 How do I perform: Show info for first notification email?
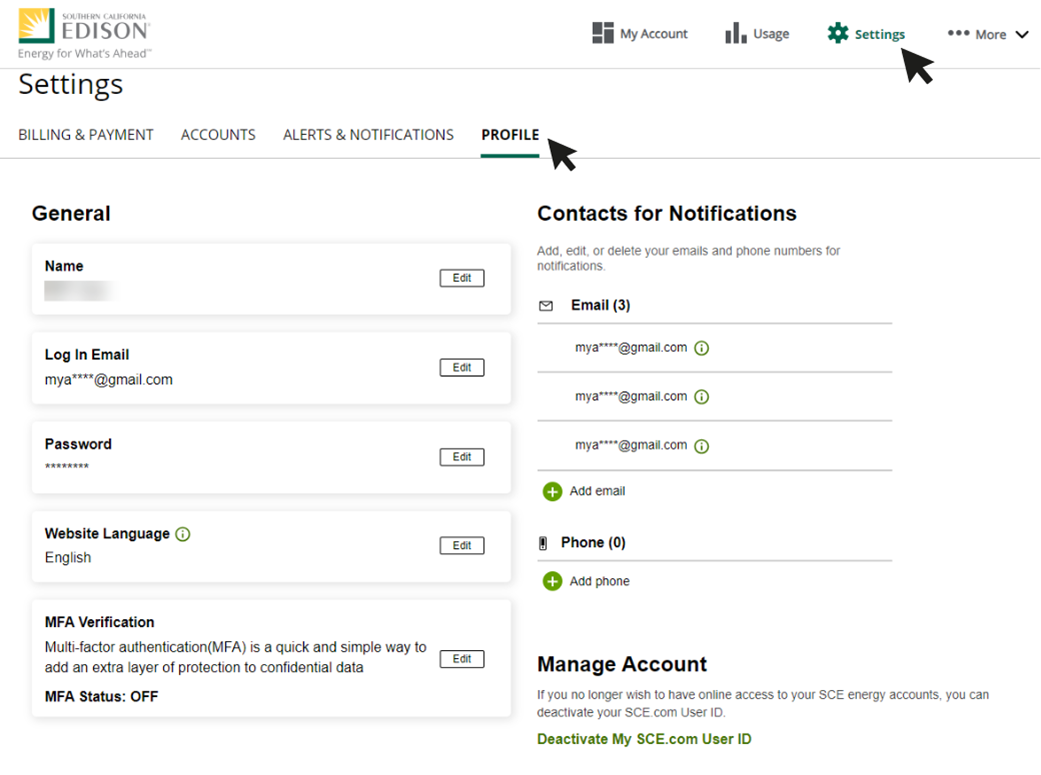click(x=701, y=348)
